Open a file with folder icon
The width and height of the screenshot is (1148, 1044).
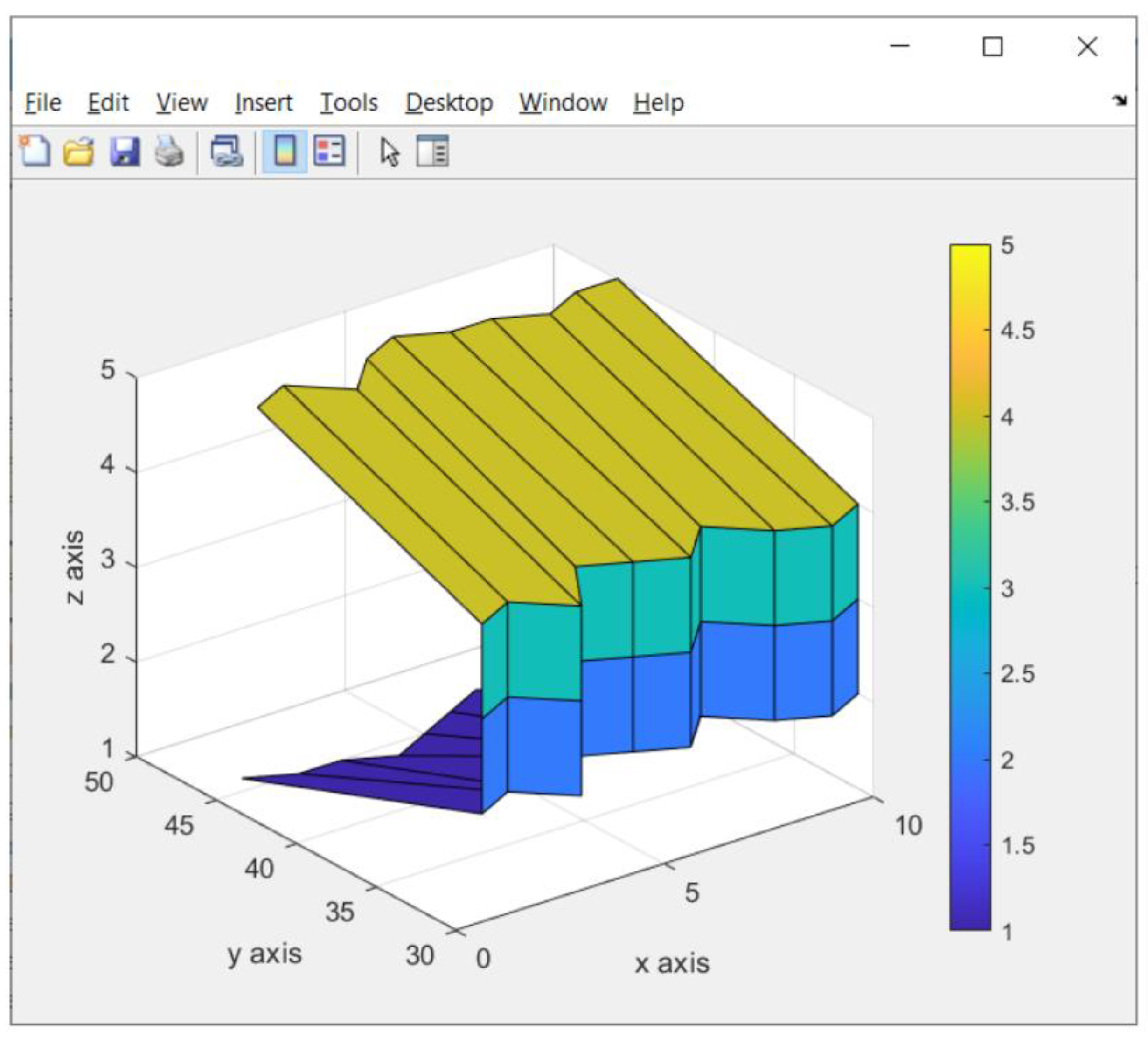[78, 152]
